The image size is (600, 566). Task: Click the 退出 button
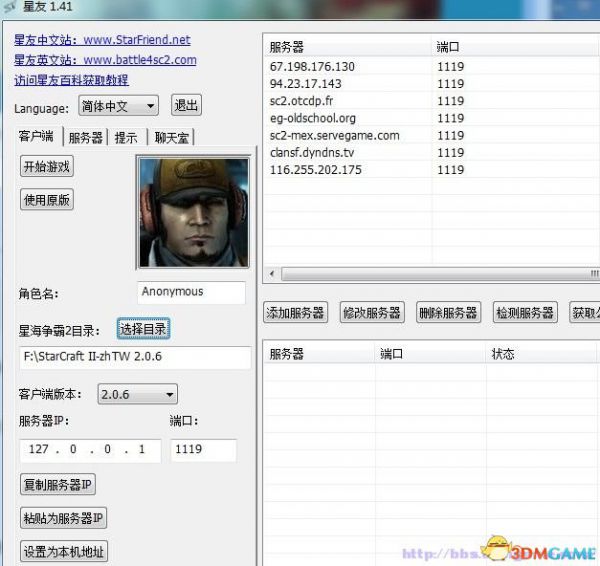[x=186, y=106]
